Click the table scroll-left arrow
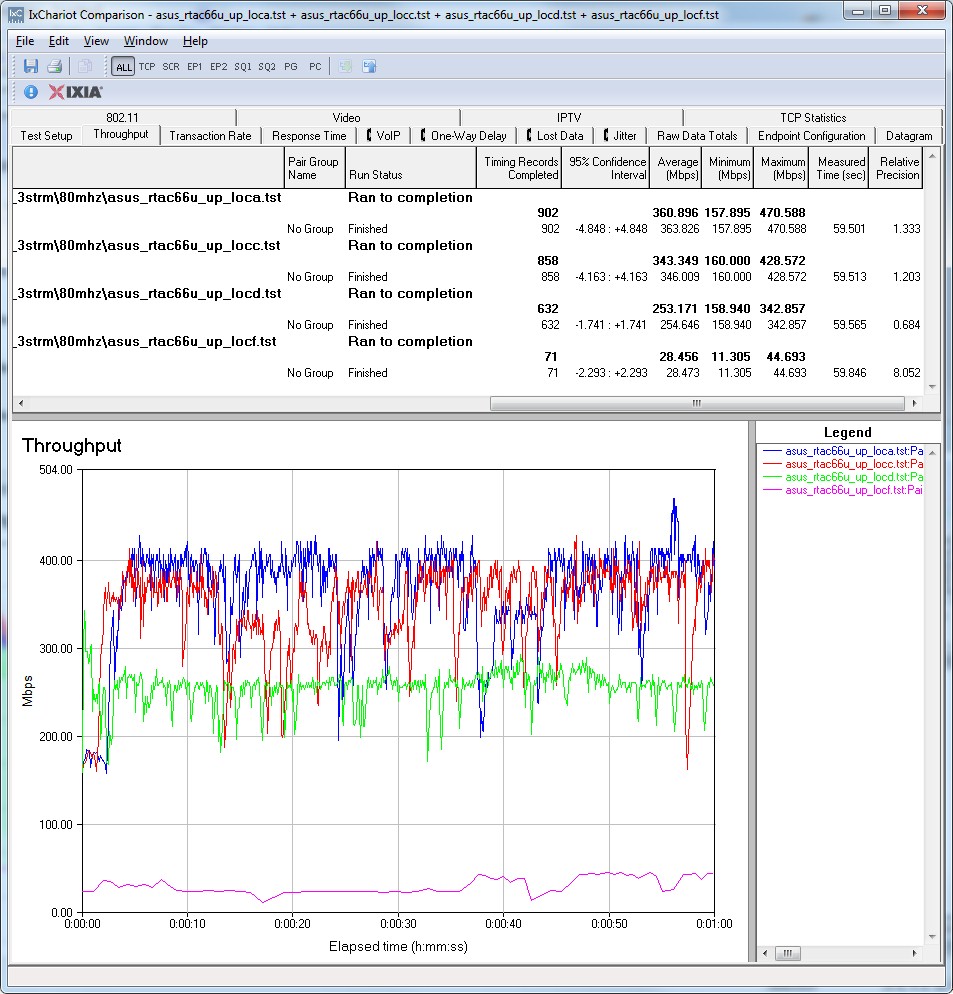 tap(21, 403)
